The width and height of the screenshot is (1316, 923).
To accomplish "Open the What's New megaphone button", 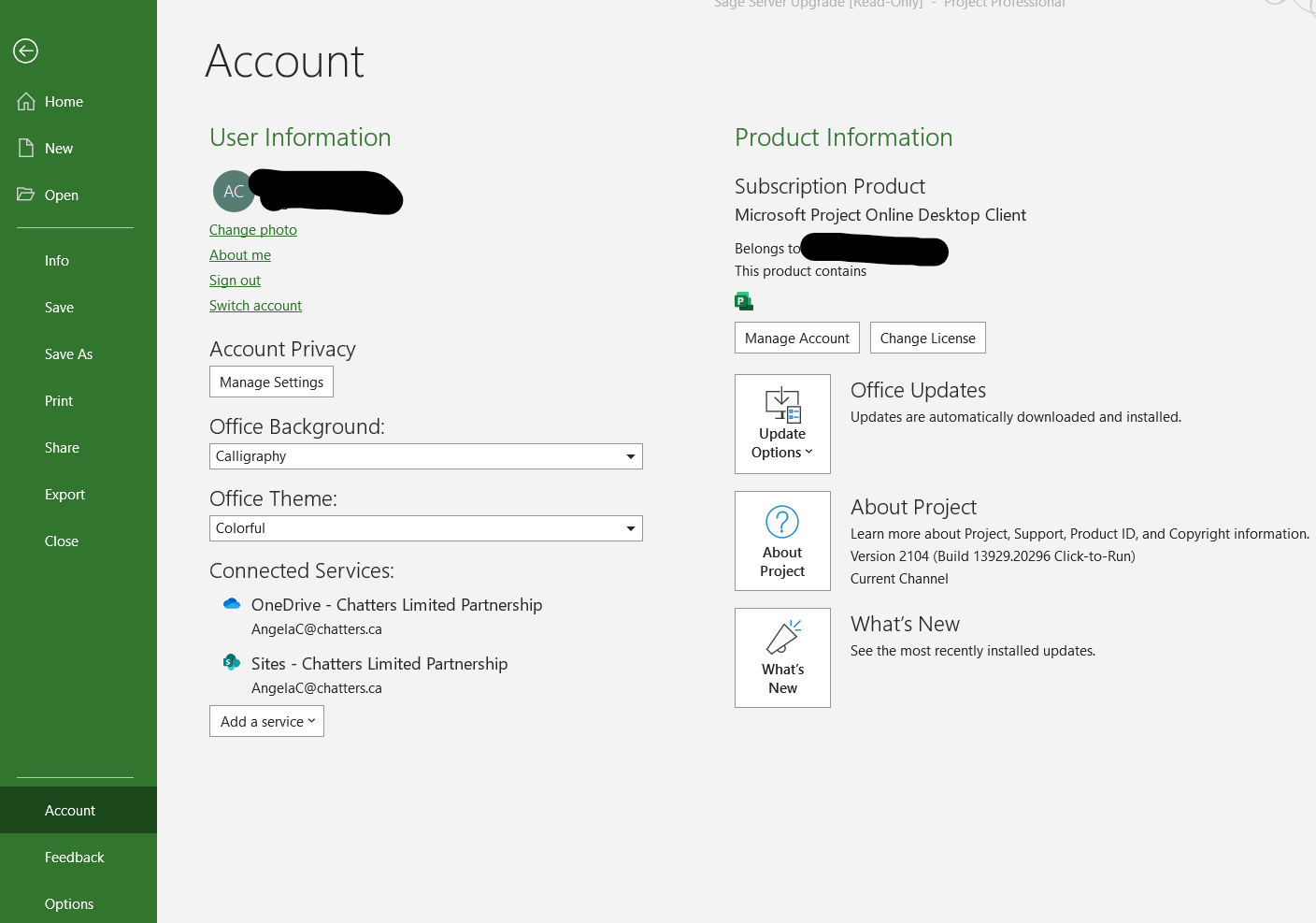I will click(x=782, y=657).
